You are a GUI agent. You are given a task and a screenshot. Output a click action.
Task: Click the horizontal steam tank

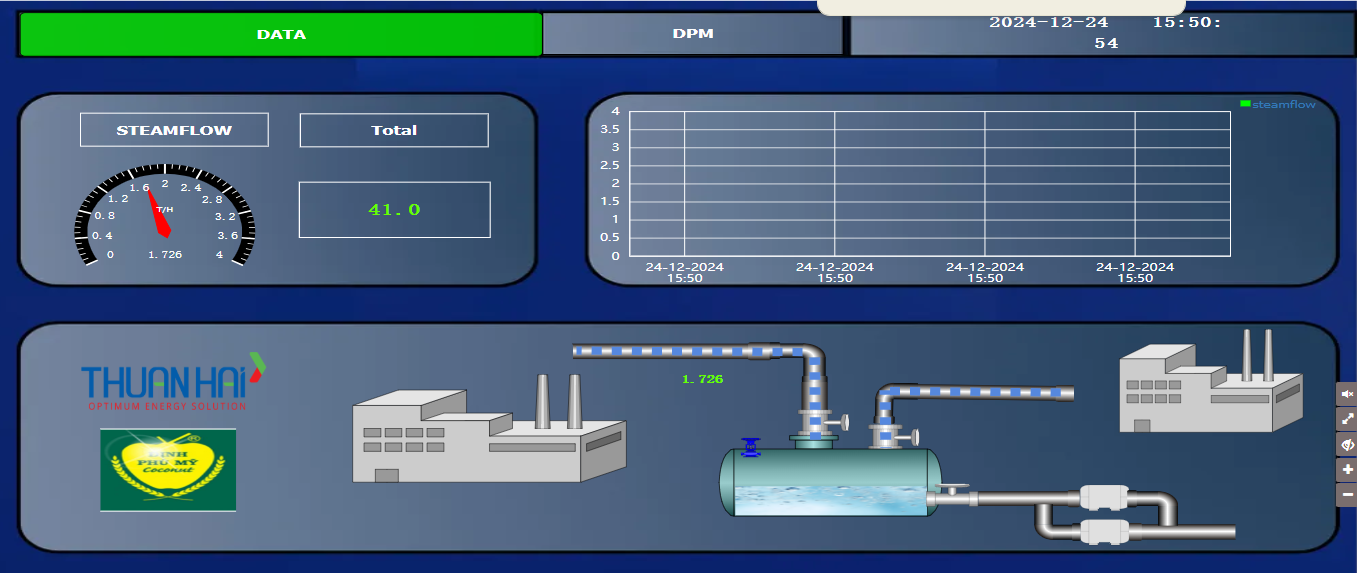pos(830,482)
